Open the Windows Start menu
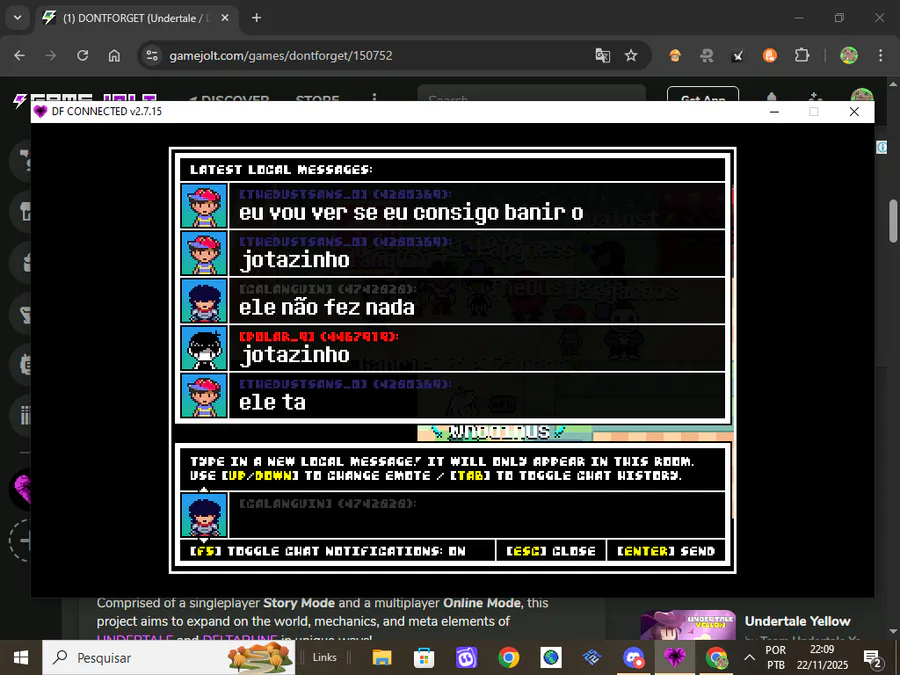900x675 pixels. tap(21, 657)
